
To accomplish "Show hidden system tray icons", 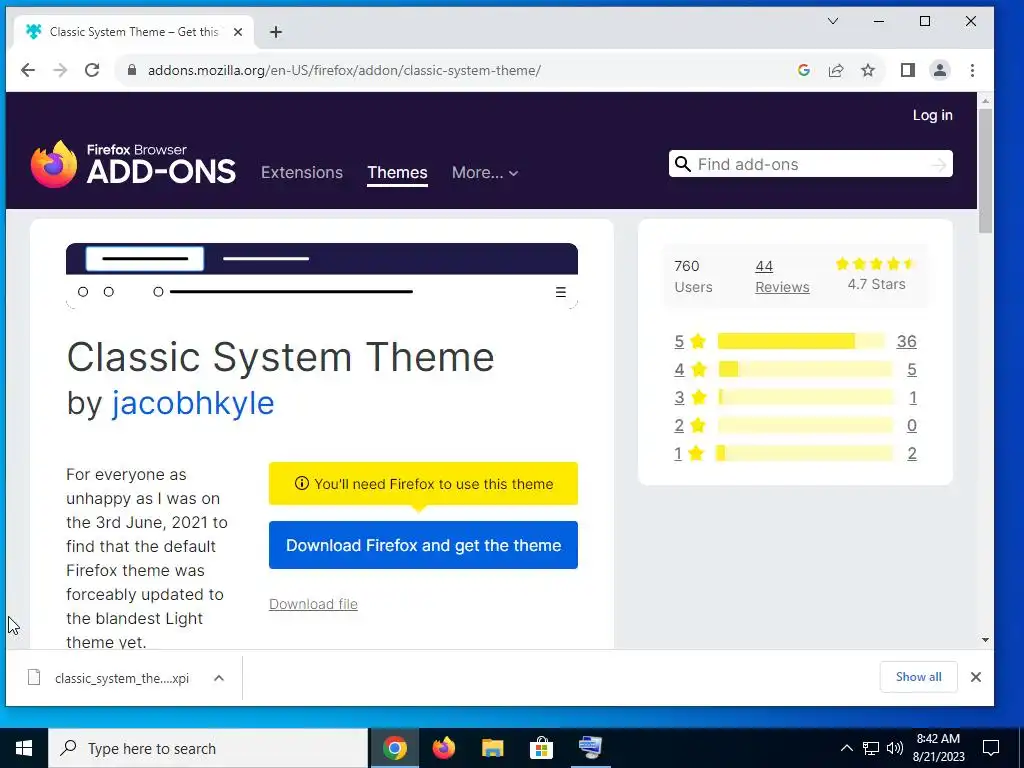I will coord(846,748).
